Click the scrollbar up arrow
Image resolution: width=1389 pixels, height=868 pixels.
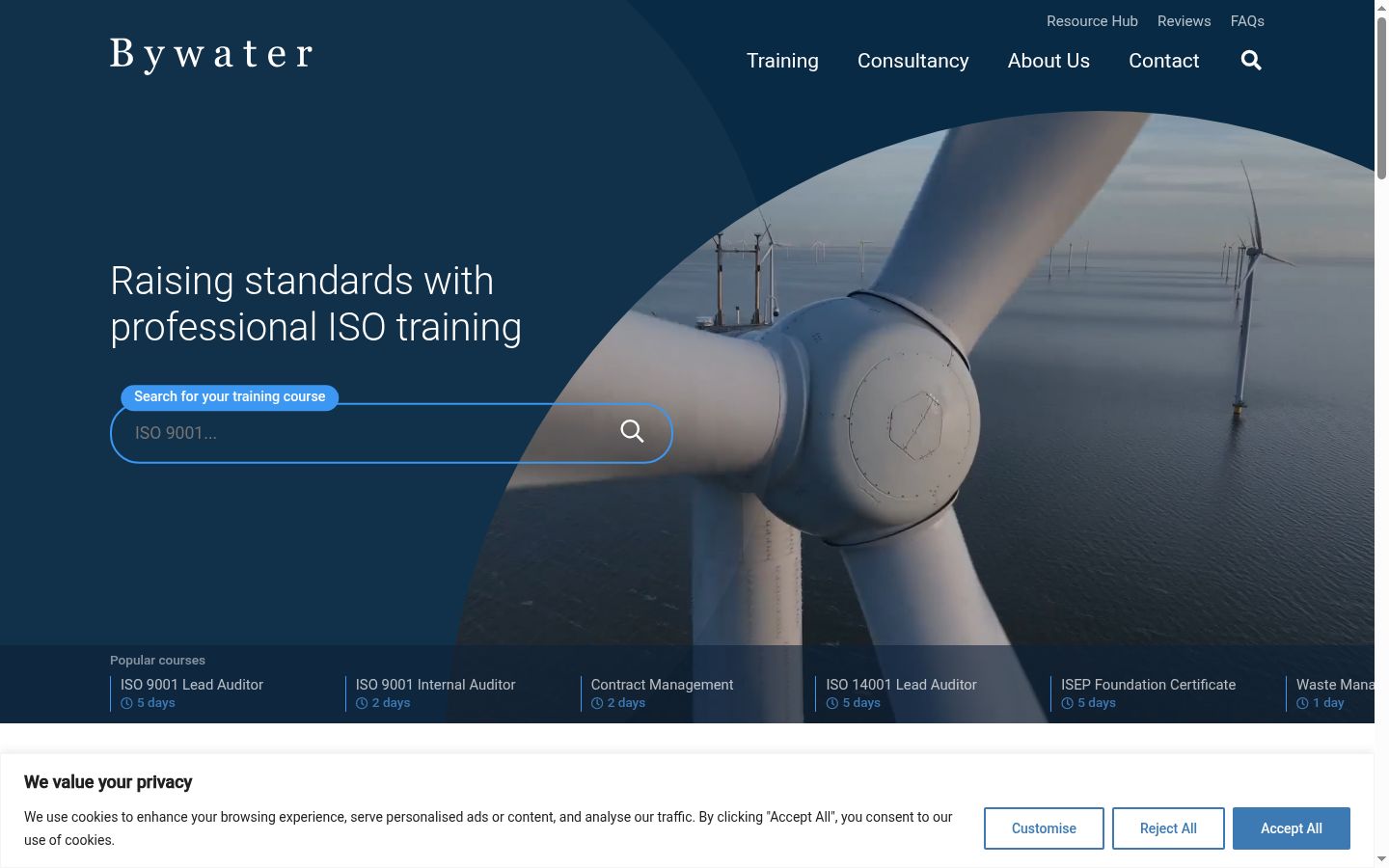(x=1381, y=7)
